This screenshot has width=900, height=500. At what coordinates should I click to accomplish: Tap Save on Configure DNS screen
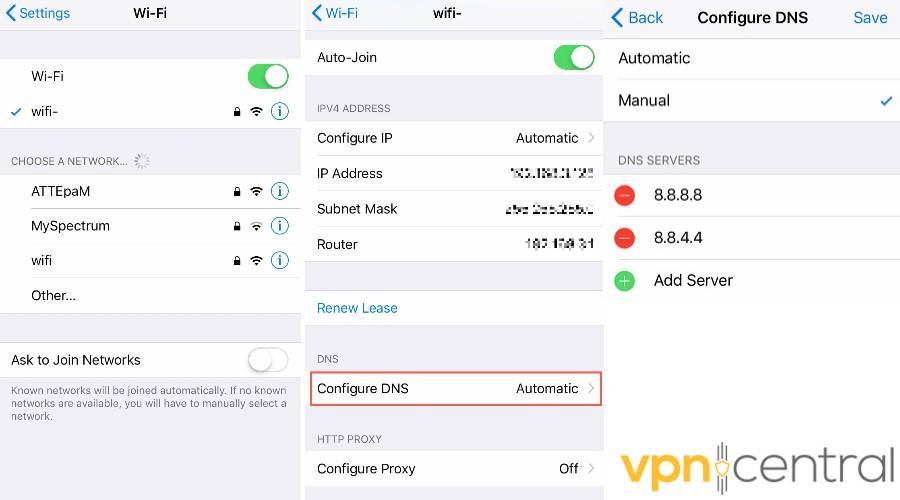click(870, 18)
